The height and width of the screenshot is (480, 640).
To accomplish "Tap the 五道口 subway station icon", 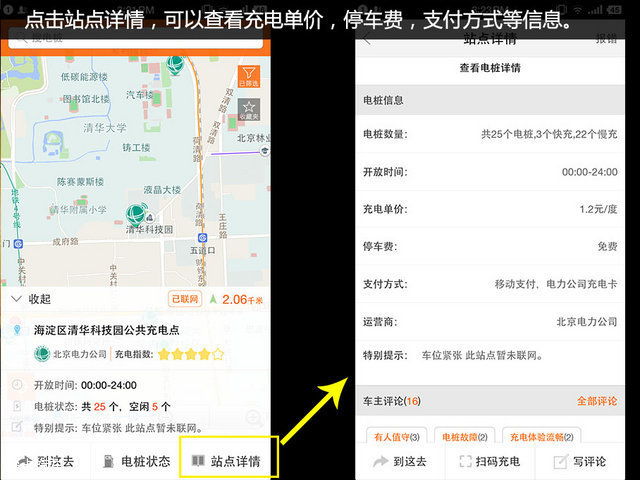I will point(202,237).
